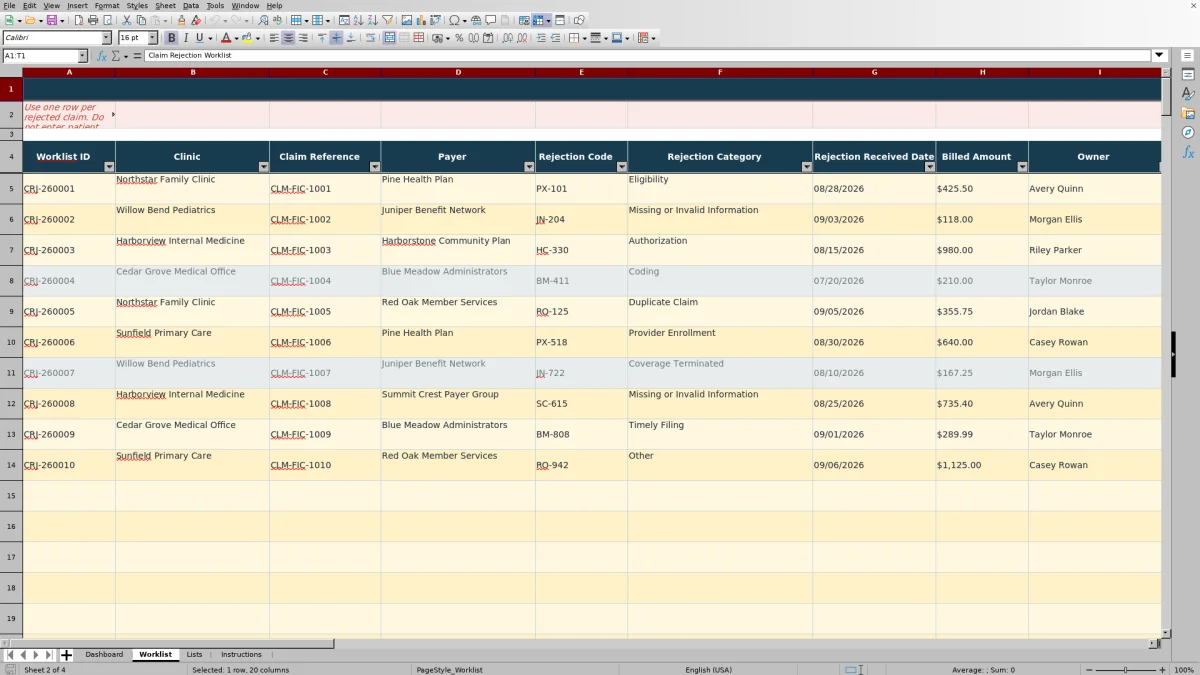Click the Sort Descending icon
The image size is (1200, 675).
click(372, 20)
